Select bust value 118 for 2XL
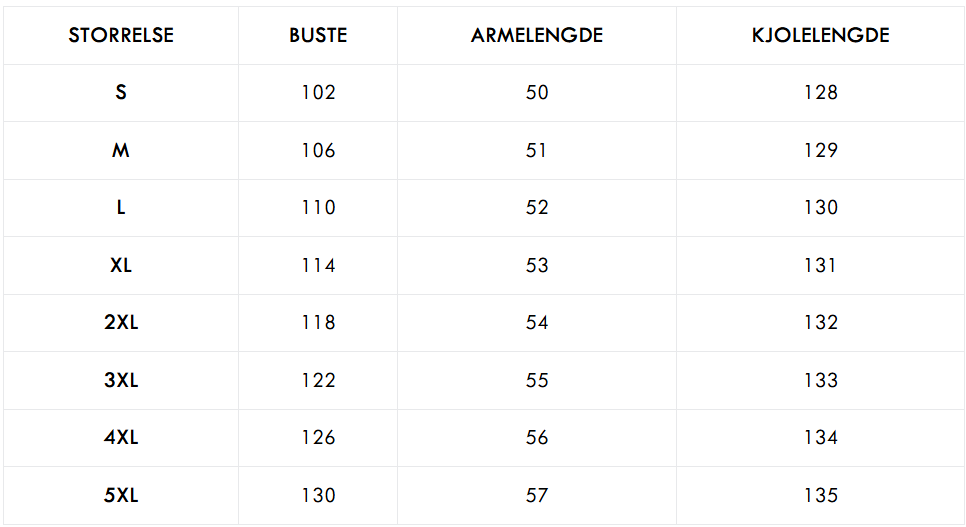 pos(318,322)
